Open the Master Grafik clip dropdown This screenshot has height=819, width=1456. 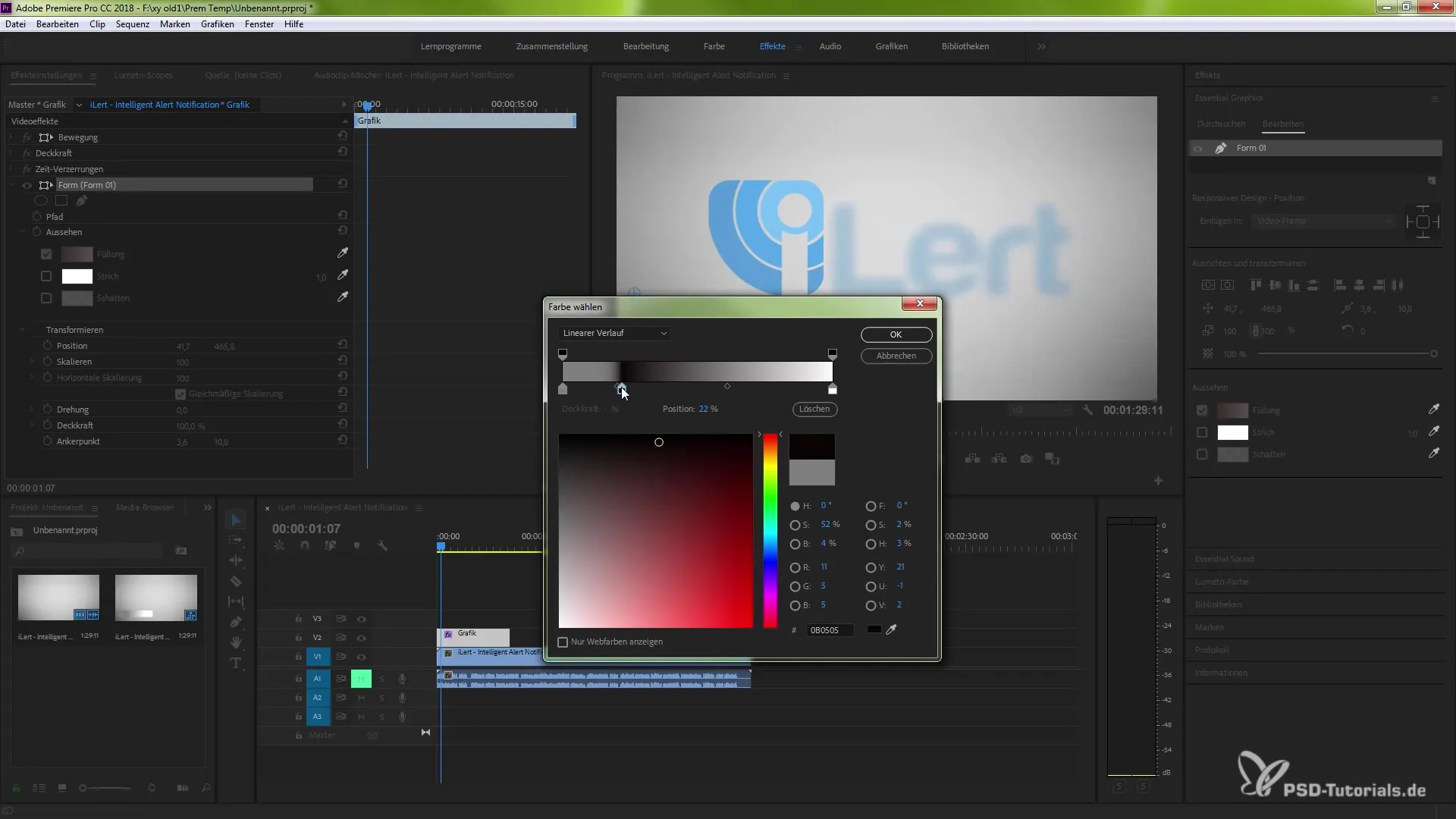[x=79, y=105]
